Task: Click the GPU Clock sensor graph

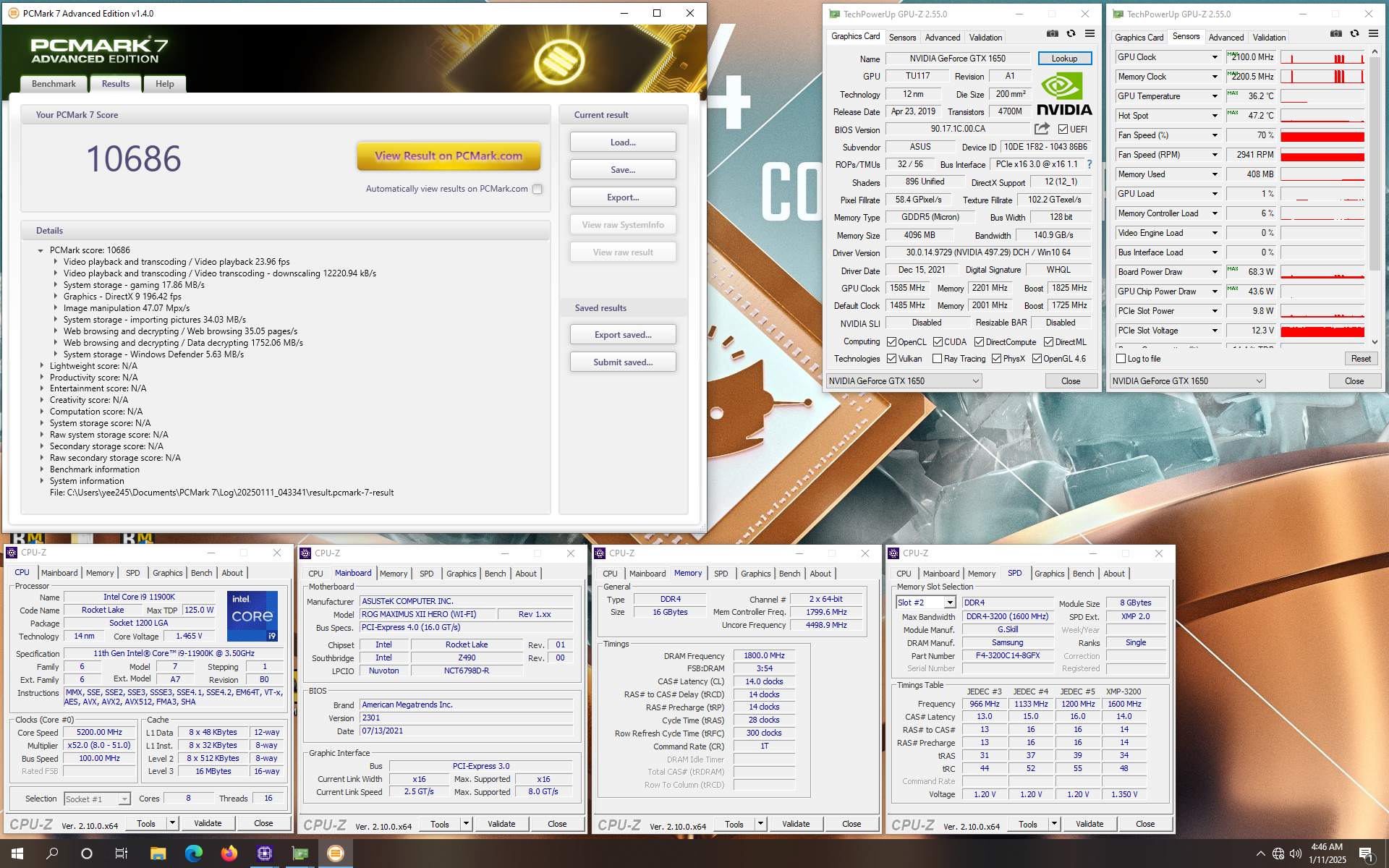Action: coord(1322,57)
